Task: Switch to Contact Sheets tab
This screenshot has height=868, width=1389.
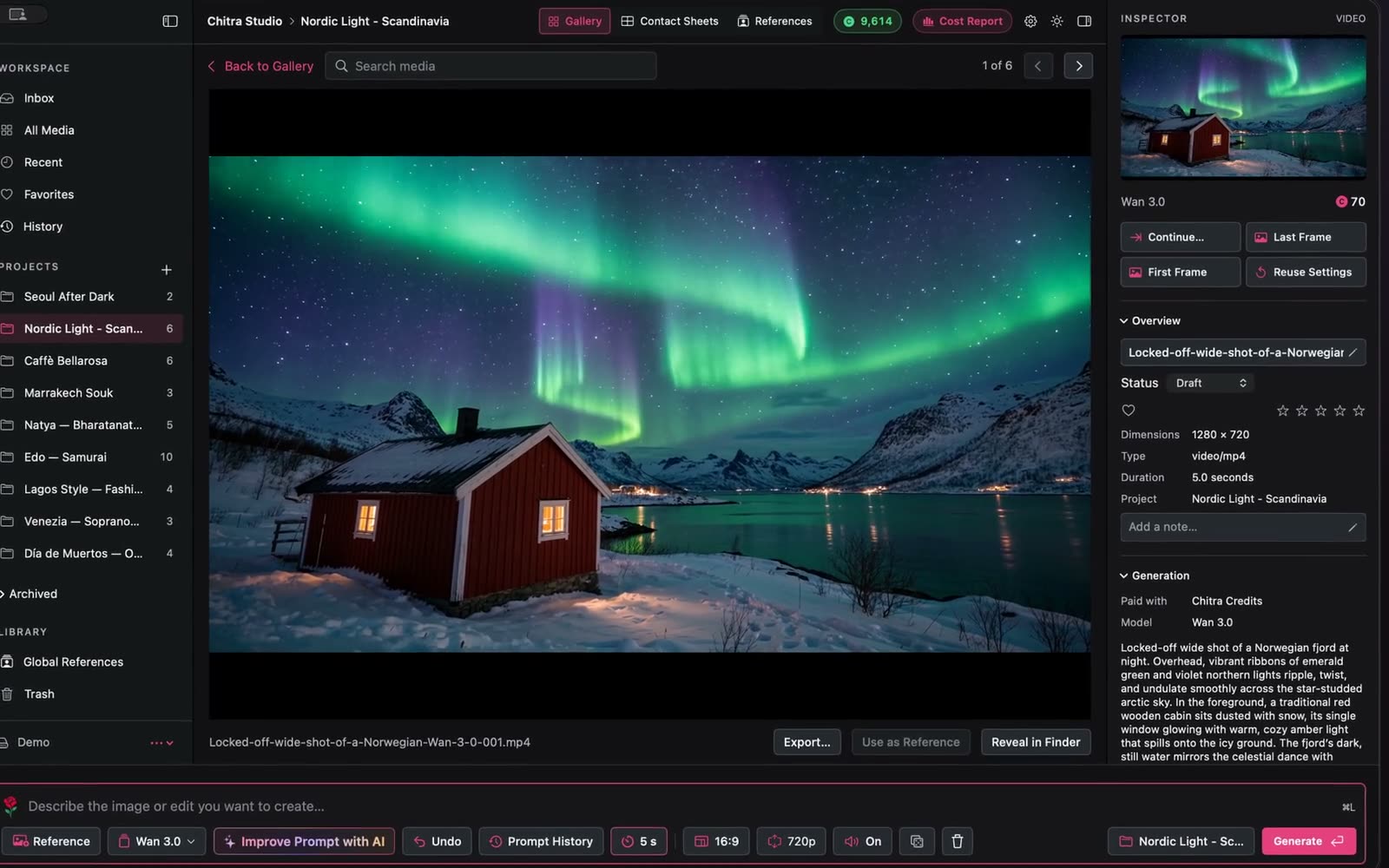Action: (x=669, y=21)
